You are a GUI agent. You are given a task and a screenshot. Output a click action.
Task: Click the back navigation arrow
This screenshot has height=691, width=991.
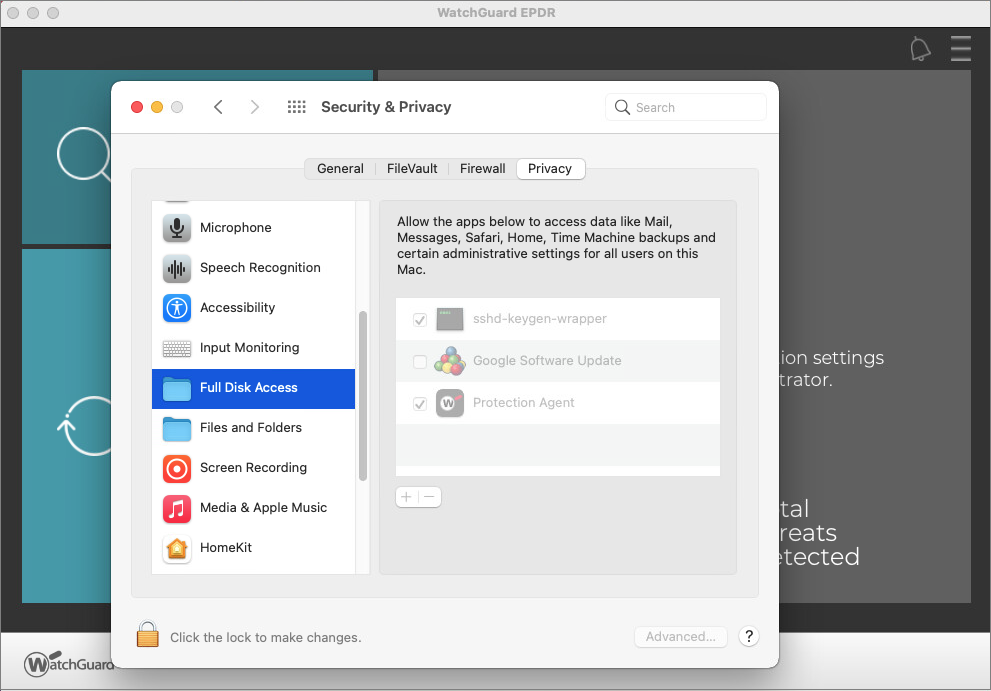click(218, 106)
